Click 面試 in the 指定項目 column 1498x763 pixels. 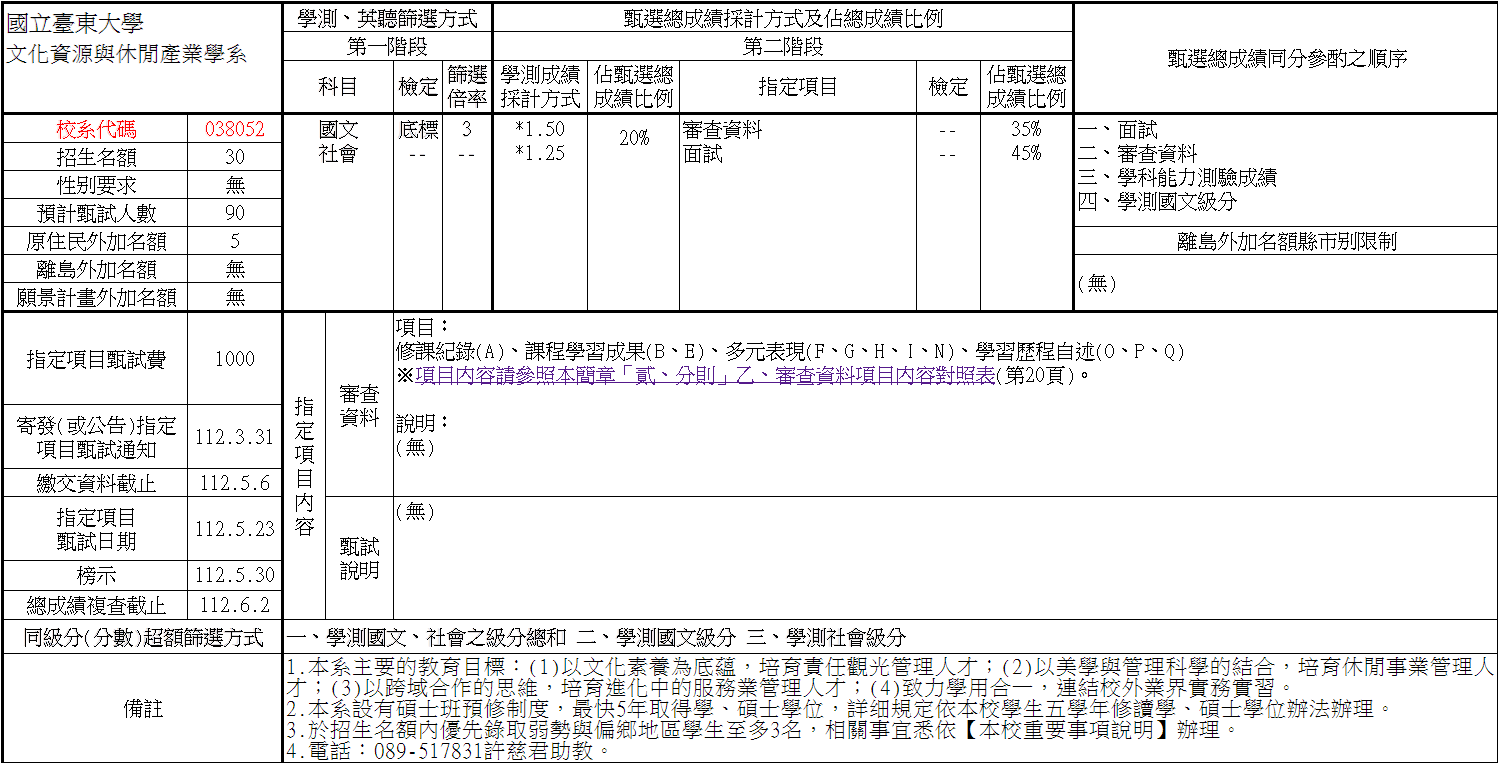pos(702,153)
